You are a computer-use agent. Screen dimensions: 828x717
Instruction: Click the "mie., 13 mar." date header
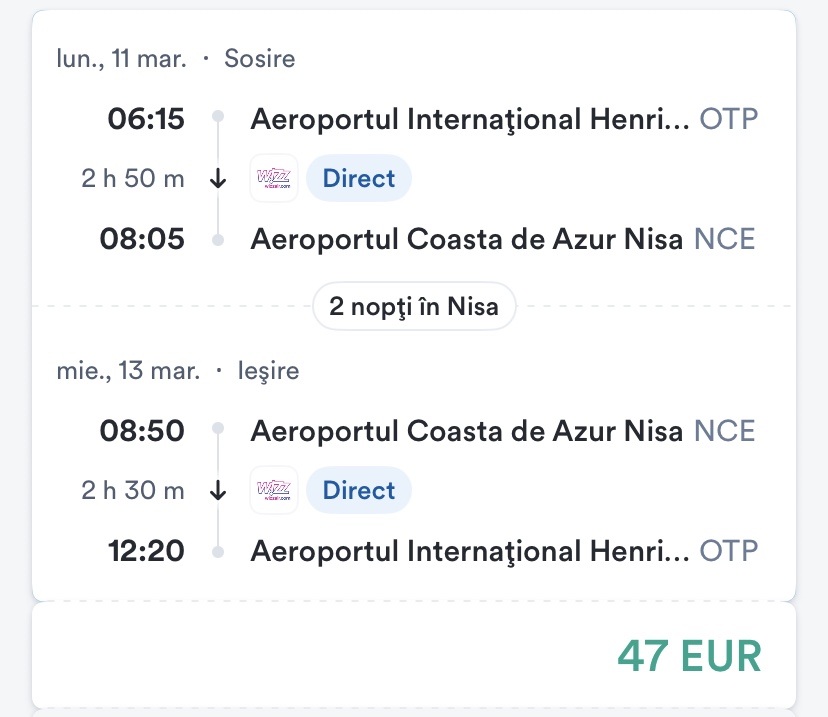point(128,371)
